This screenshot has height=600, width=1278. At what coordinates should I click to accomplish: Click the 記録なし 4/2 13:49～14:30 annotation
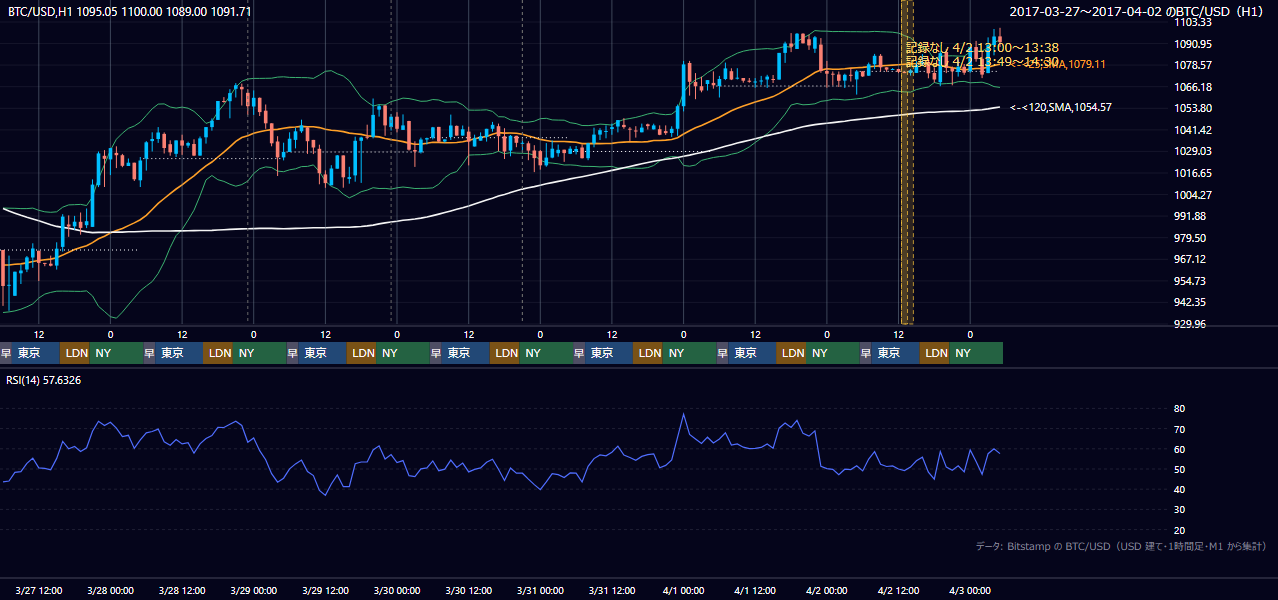[982, 61]
